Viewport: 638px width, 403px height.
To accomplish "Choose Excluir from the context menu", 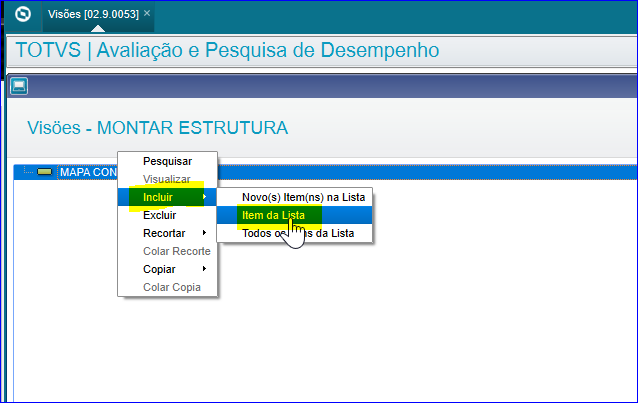I will coord(167,215).
